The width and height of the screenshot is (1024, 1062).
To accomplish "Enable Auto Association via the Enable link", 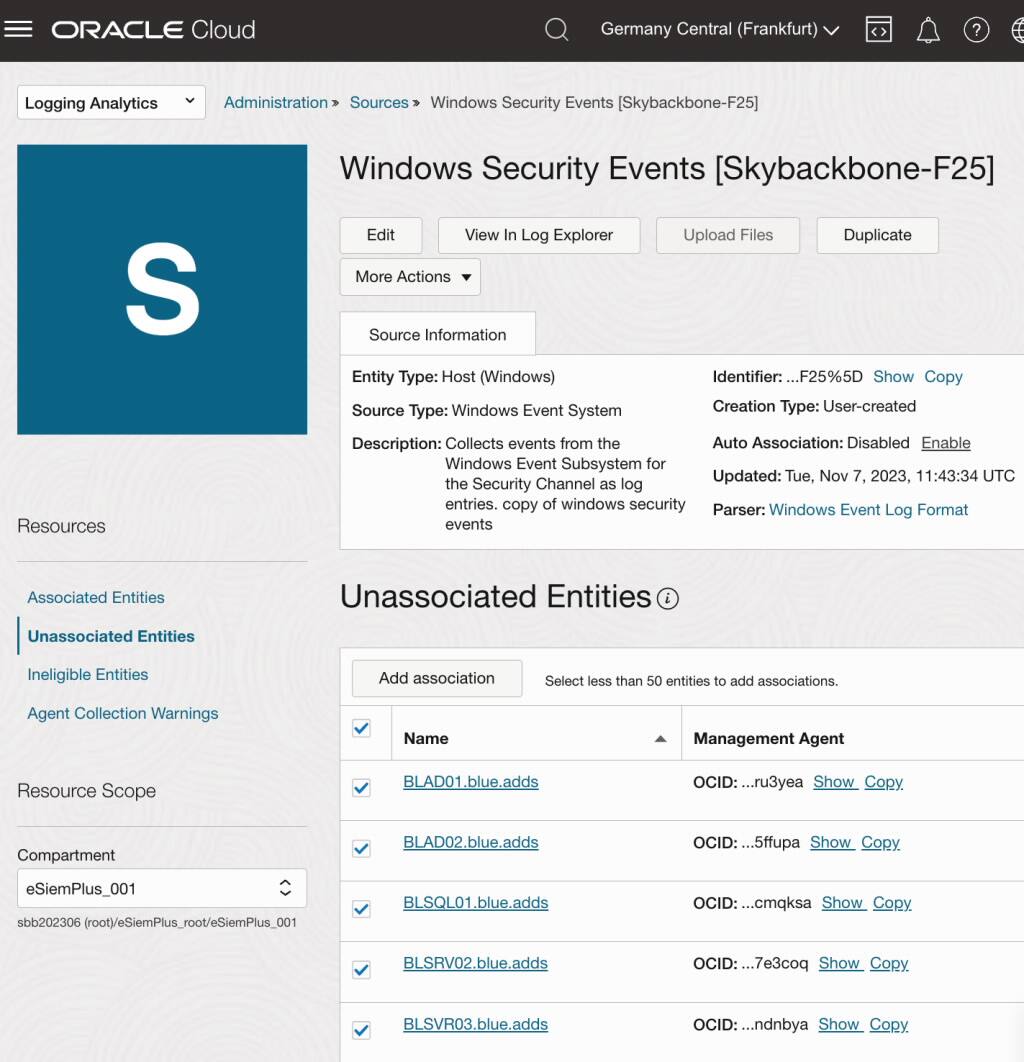I will point(945,443).
